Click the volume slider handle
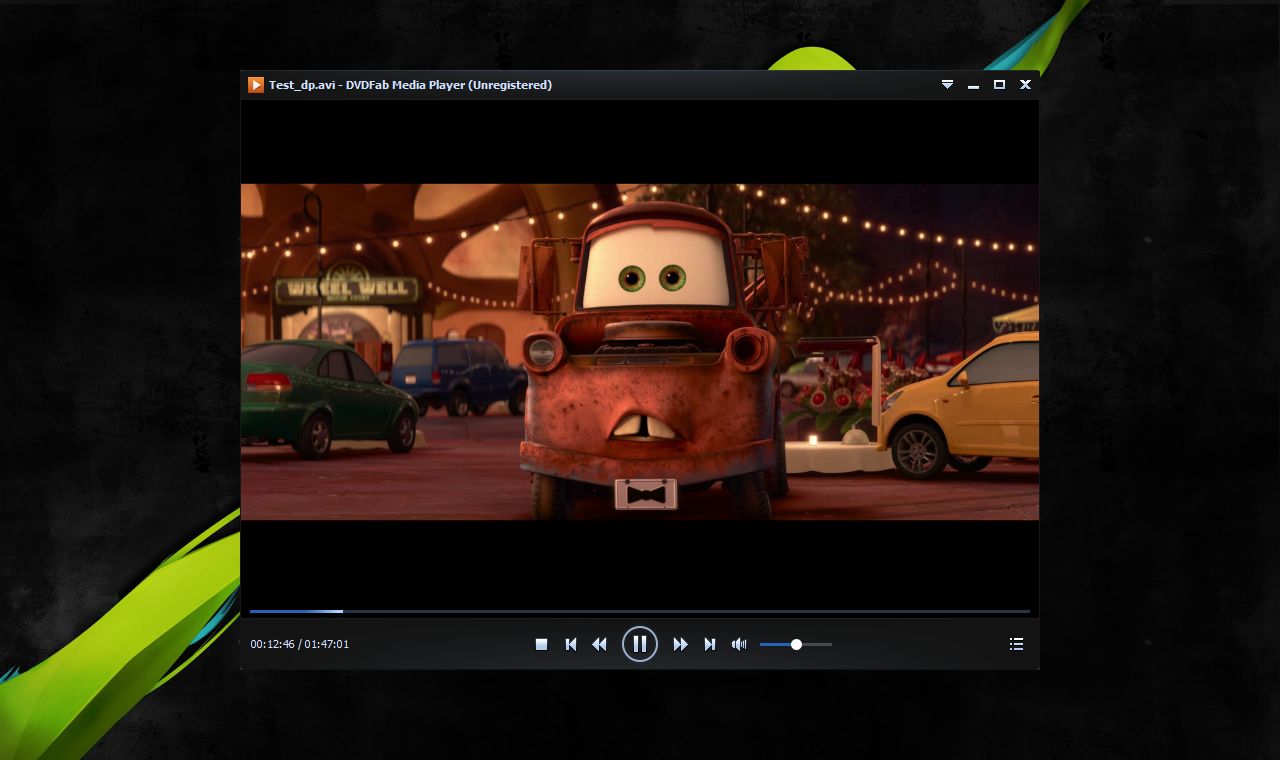 point(796,644)
